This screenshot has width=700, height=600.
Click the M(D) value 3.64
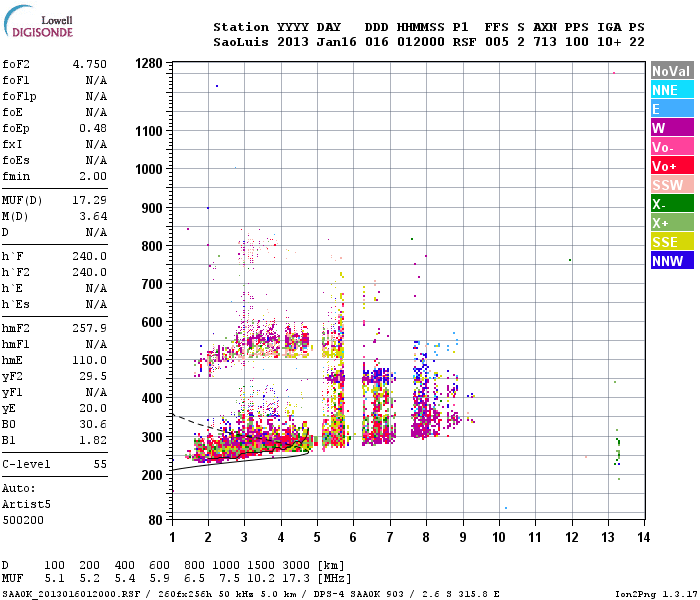pos(93,216)
